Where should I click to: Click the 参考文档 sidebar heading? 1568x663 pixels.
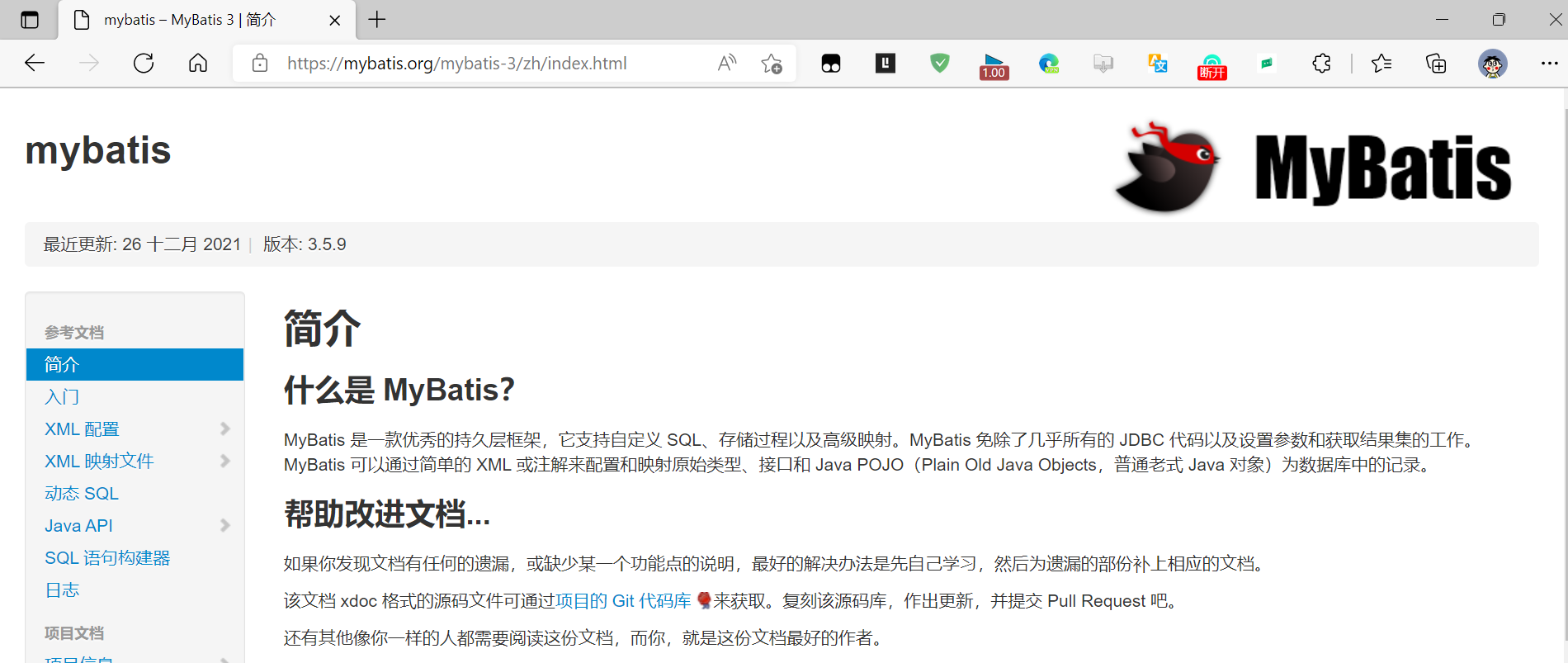[74, 332]
